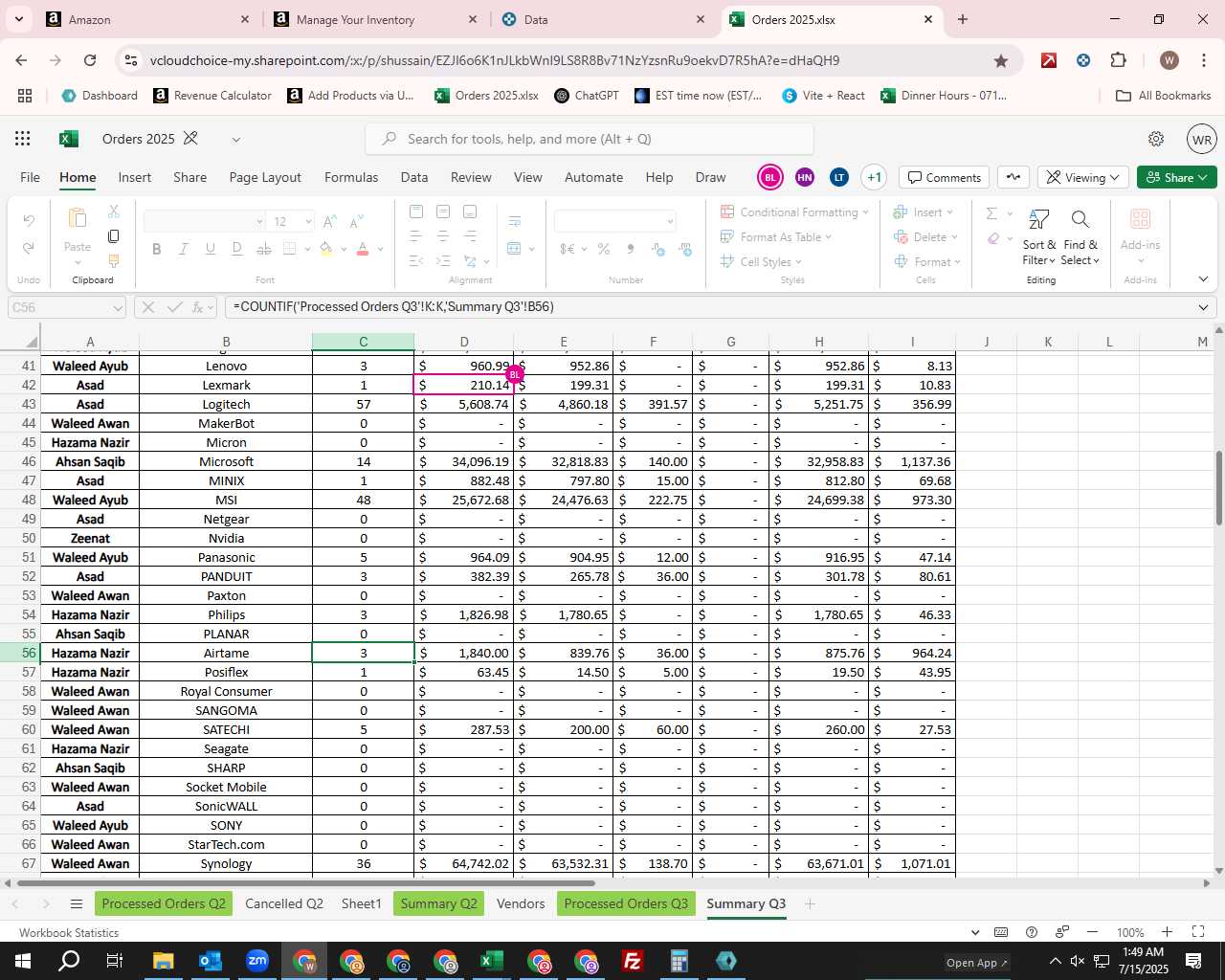Click the Borders icon in Font group

[290, 249]
